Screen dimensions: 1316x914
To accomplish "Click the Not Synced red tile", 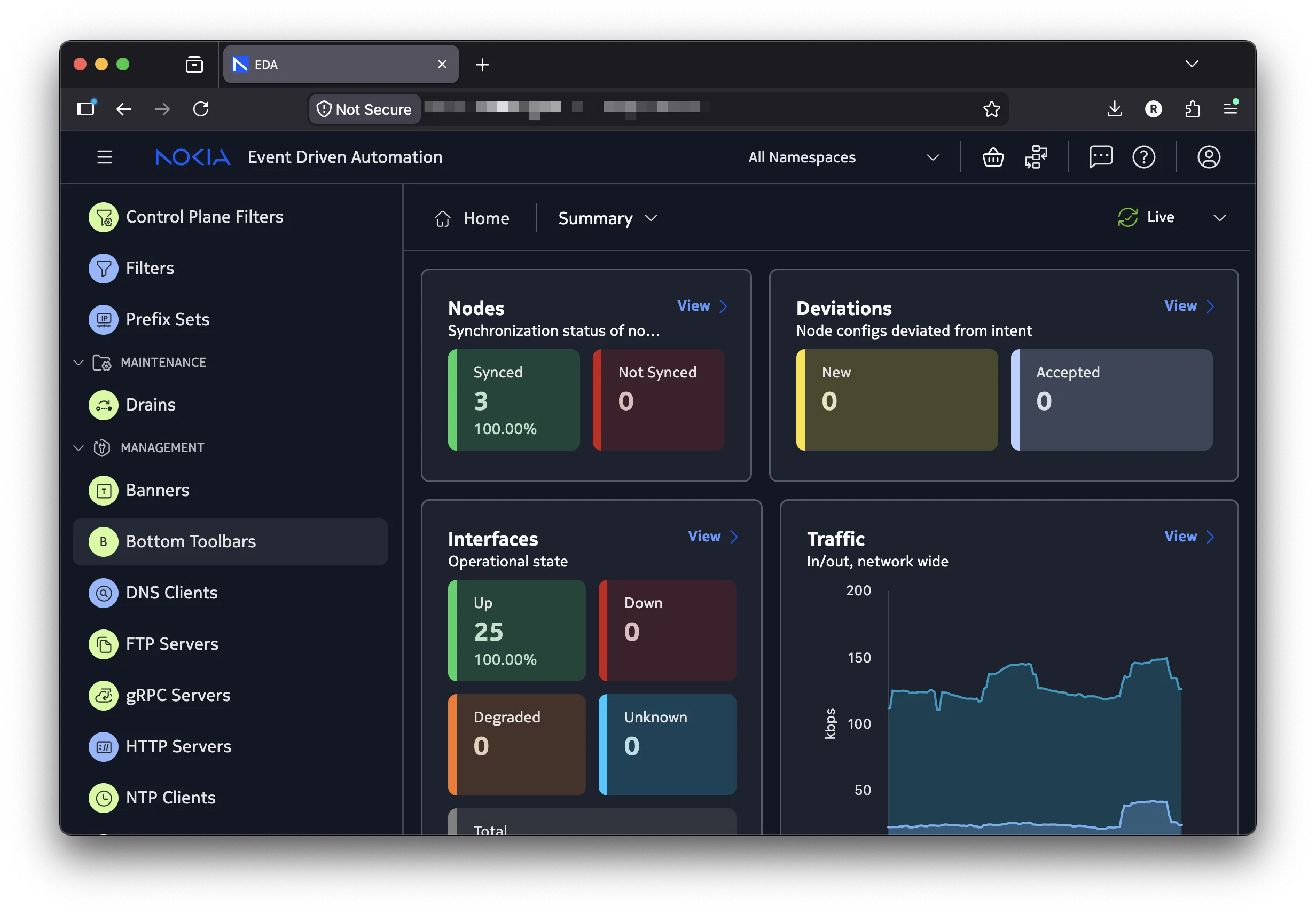I will coord(659,400).
